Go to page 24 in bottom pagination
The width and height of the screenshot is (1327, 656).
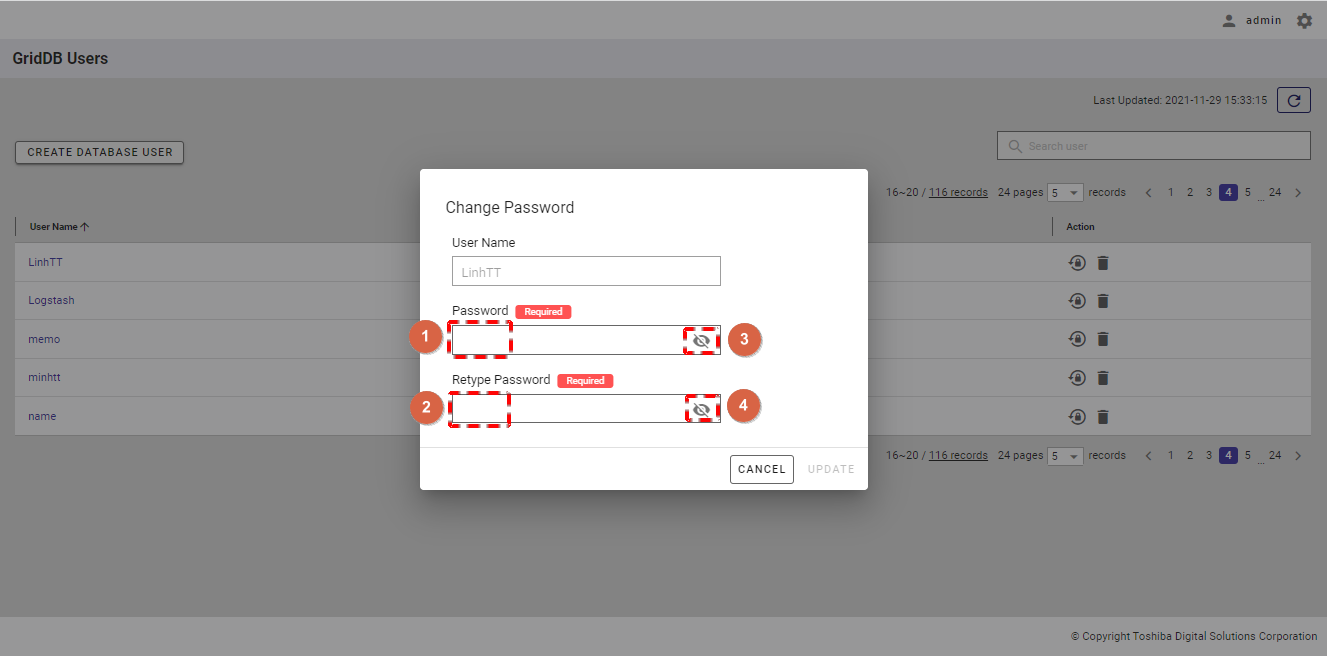1275,455
